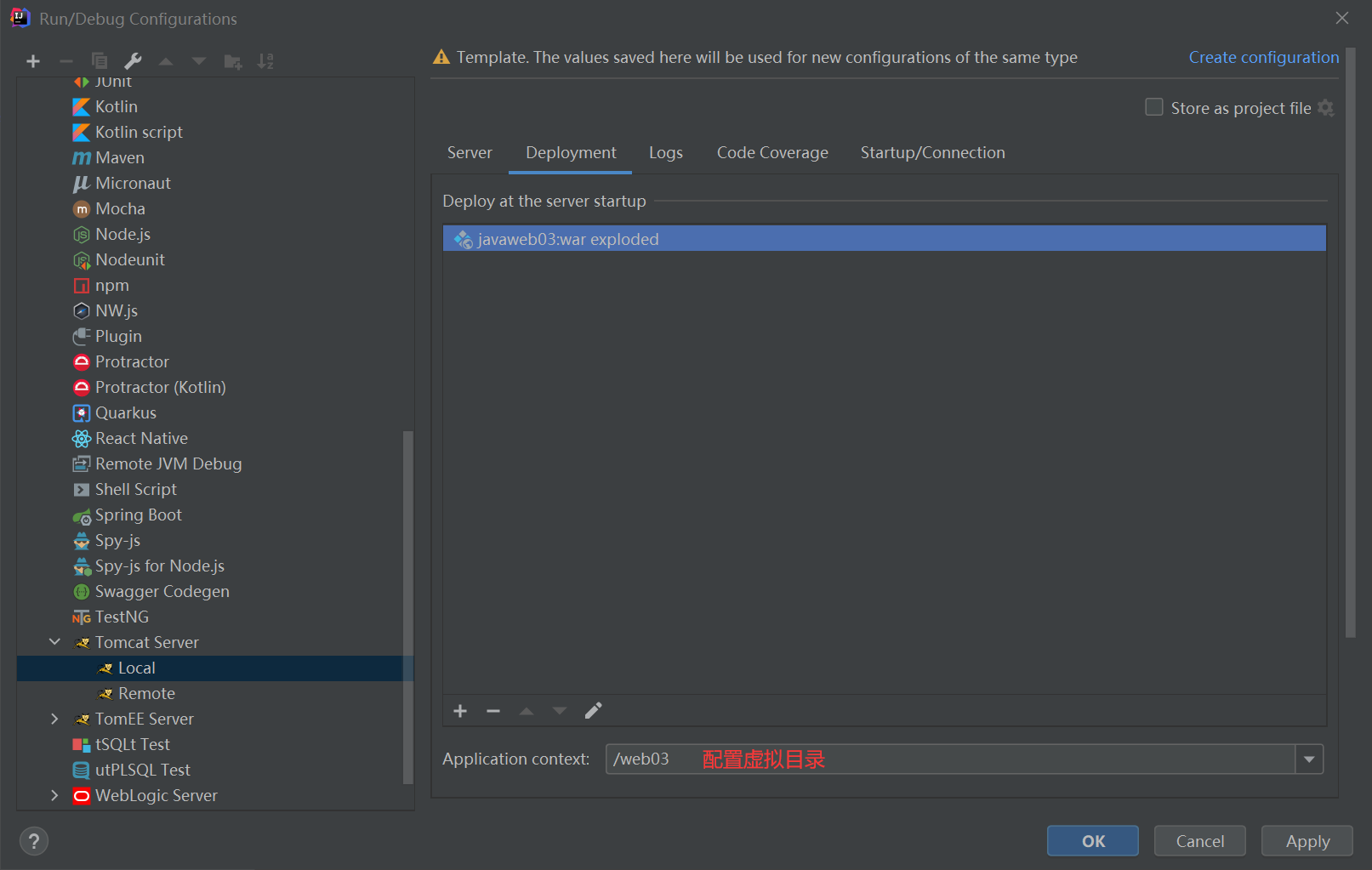Switch to the Deployment tab
This screenshot has height=870, width=1372.
pos(571,152)
